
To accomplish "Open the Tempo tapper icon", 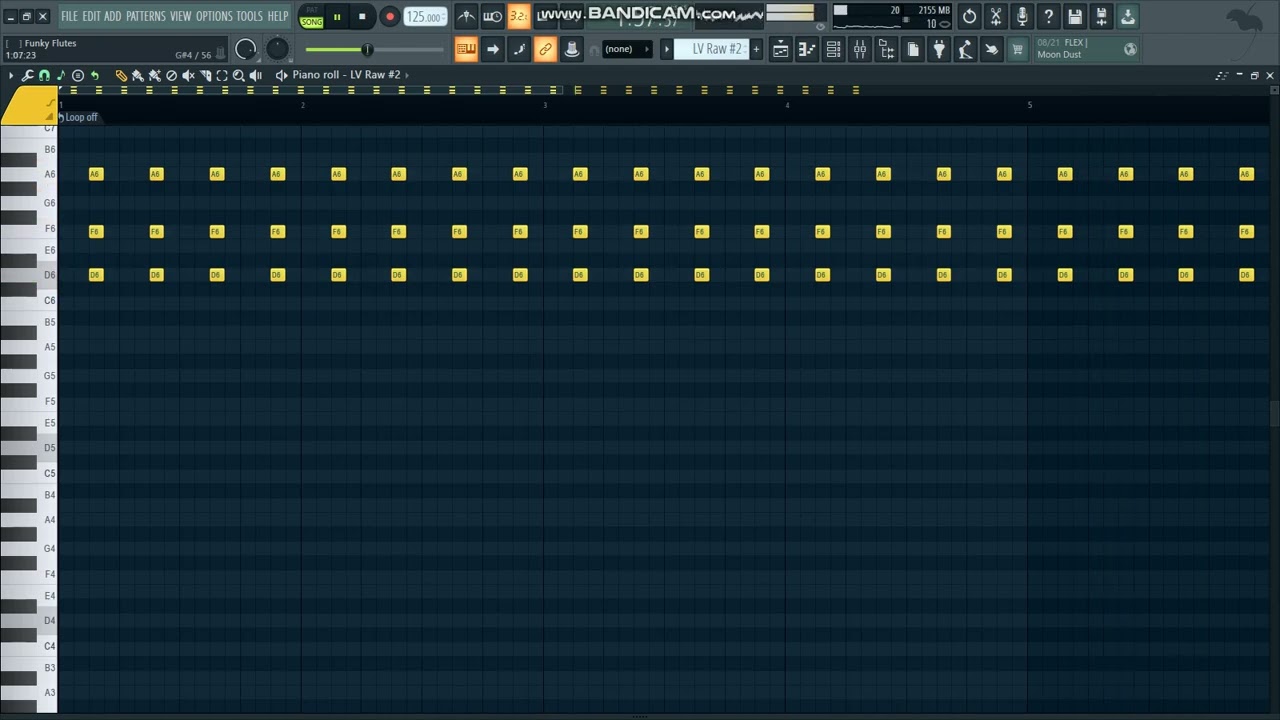I will pyautogui.click(x=965, y=49).
